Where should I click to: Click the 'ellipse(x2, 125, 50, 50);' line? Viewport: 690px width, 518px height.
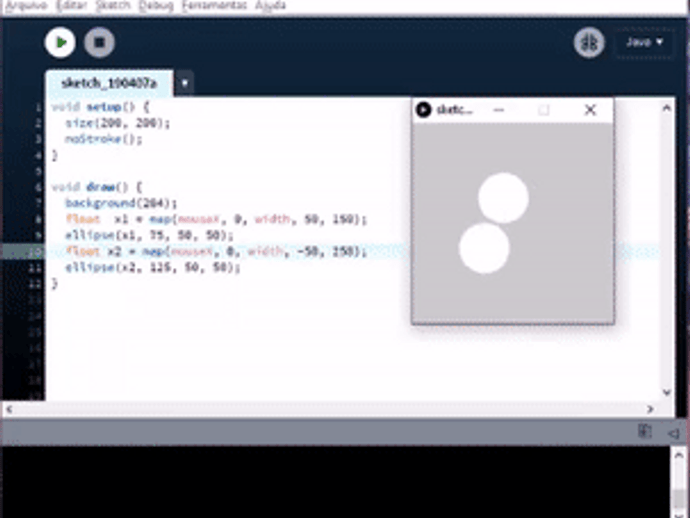coord(152,267)
